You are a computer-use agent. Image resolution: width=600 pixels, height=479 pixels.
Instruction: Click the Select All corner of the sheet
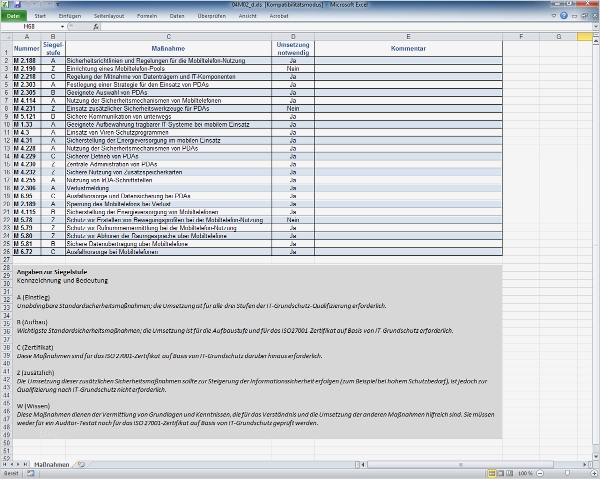coord(7,37)
